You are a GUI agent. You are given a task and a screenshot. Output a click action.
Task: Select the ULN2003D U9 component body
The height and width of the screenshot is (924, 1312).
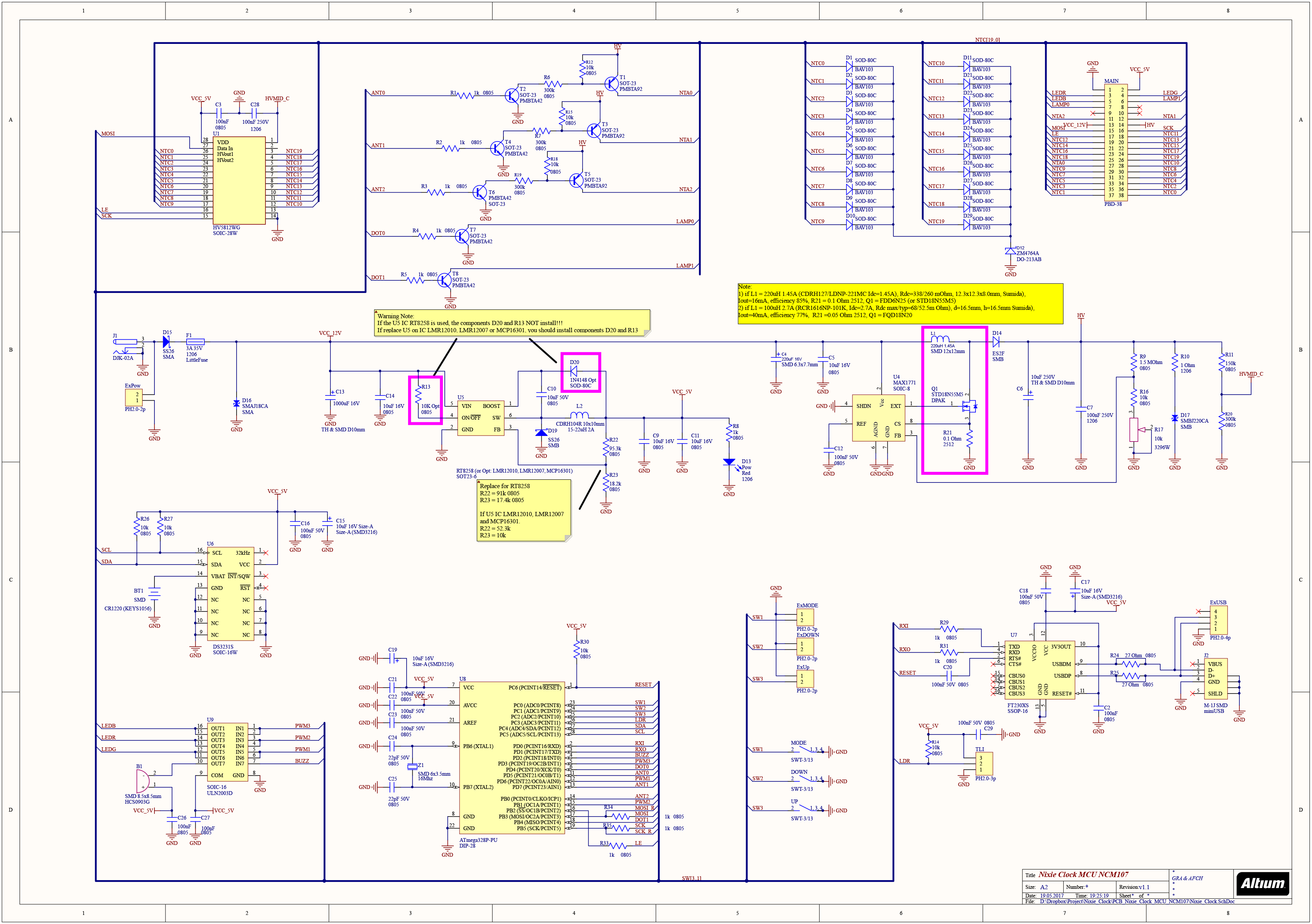(x=227, y=752)
